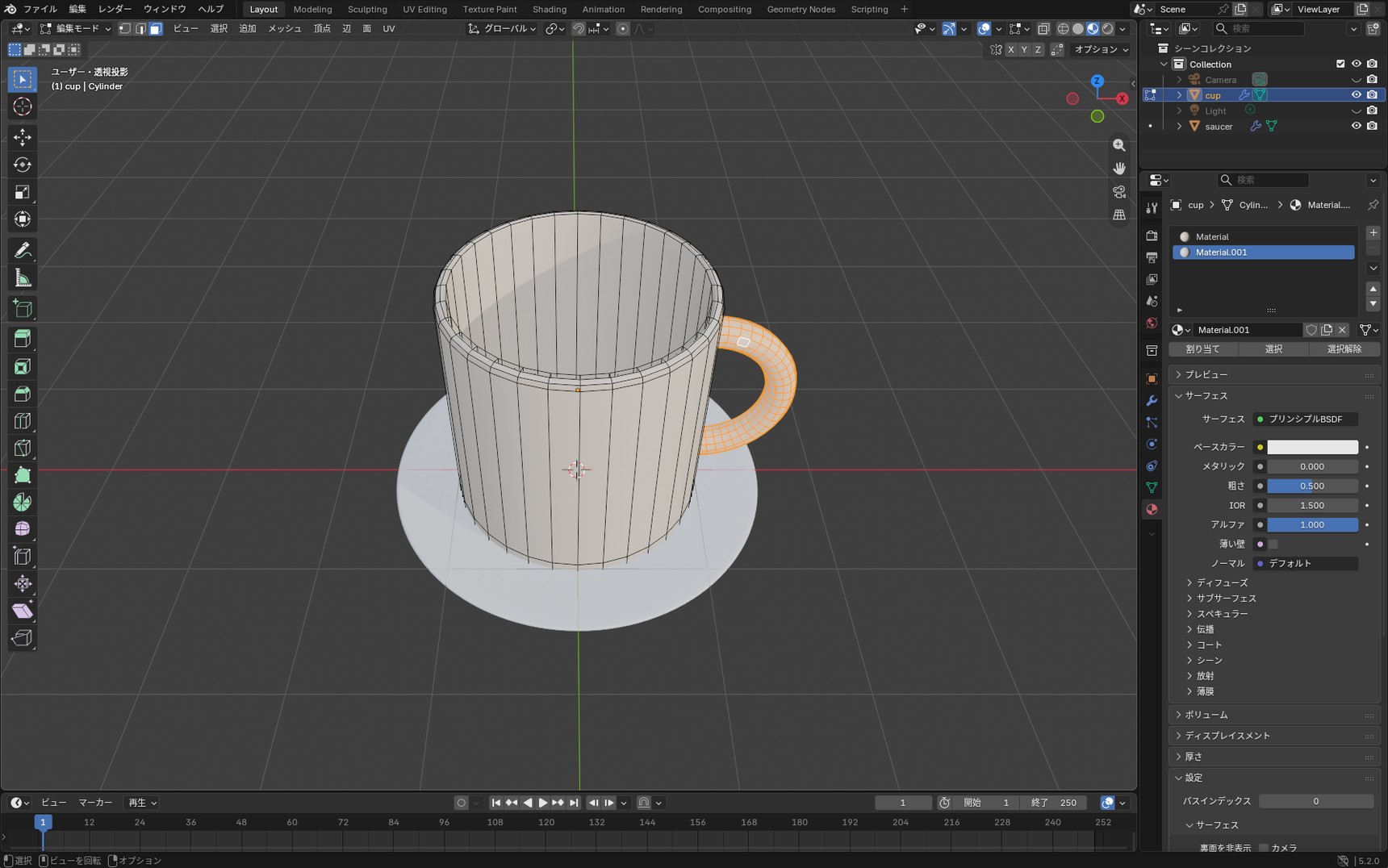Image resolution: width=1388 pixels, height=868 pixels.
Task: Select the Shrink/Fatten tool
Action: point(23,583)
